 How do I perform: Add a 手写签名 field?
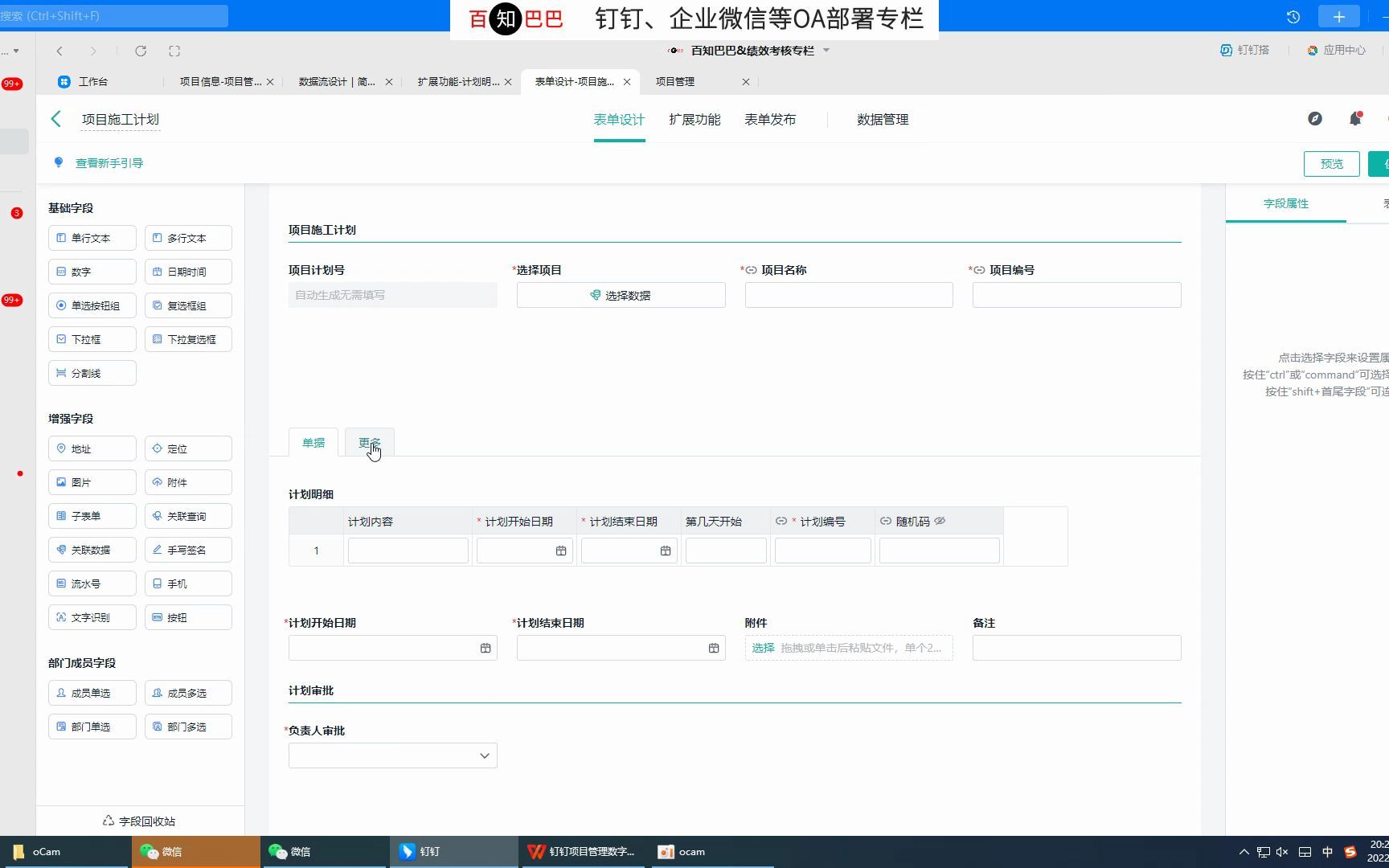pyautogui.click(x=188, y=550)
